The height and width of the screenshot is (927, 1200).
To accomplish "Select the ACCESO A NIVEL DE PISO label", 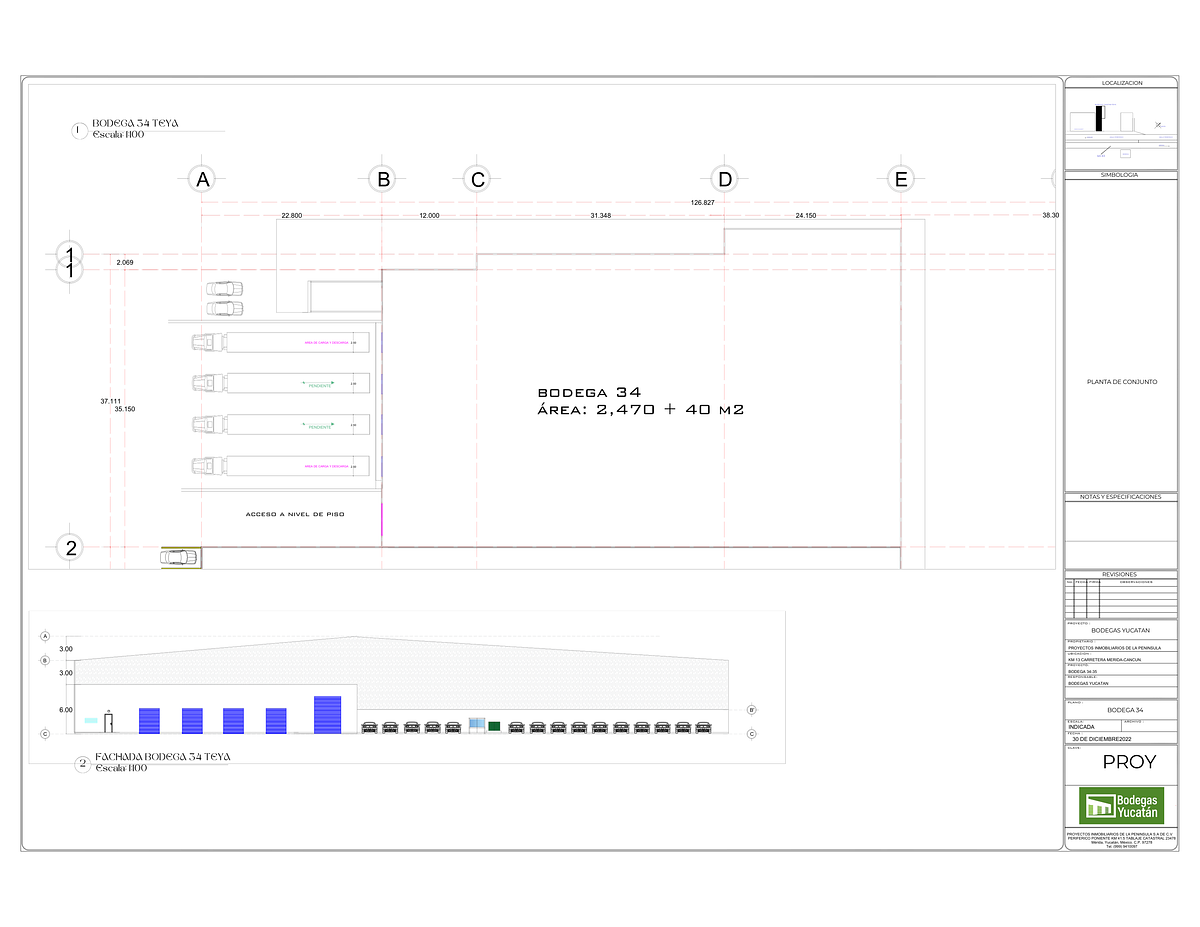I will coord(295,514).
